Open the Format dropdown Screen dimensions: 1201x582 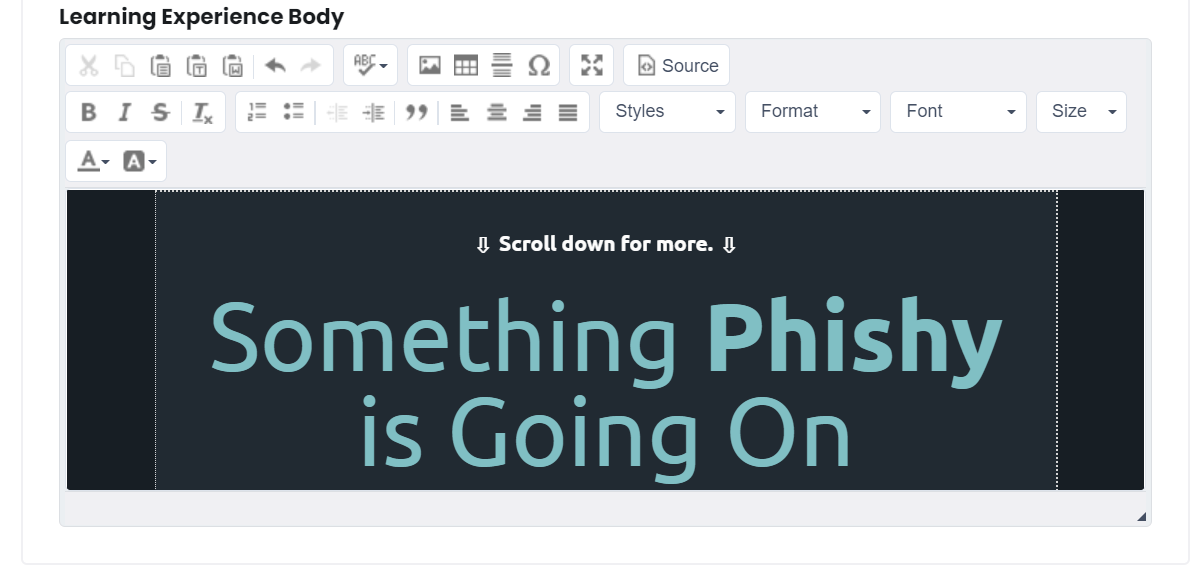pos(813,112)
